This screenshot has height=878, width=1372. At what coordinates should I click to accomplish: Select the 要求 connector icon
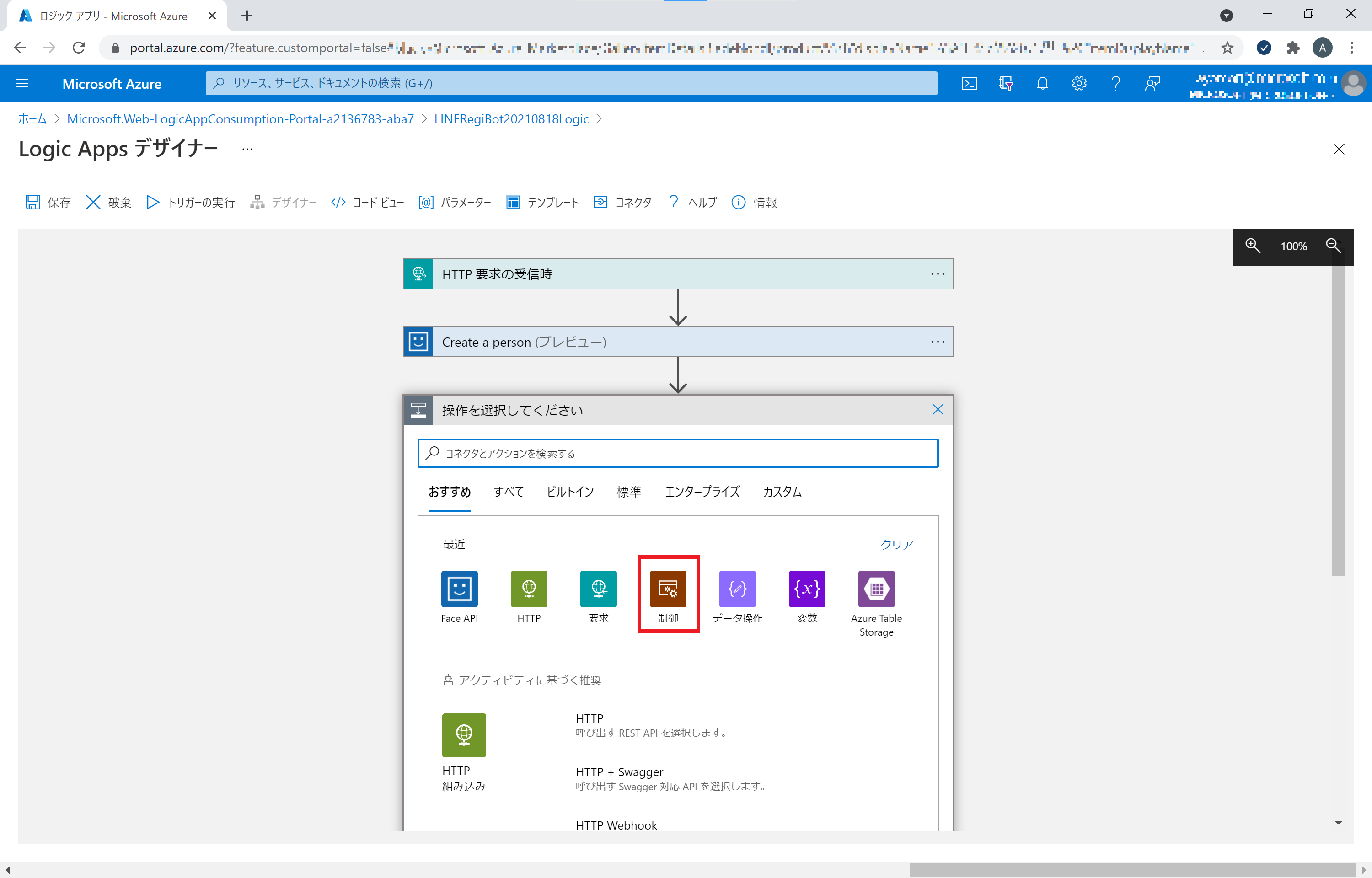point(598,589)
